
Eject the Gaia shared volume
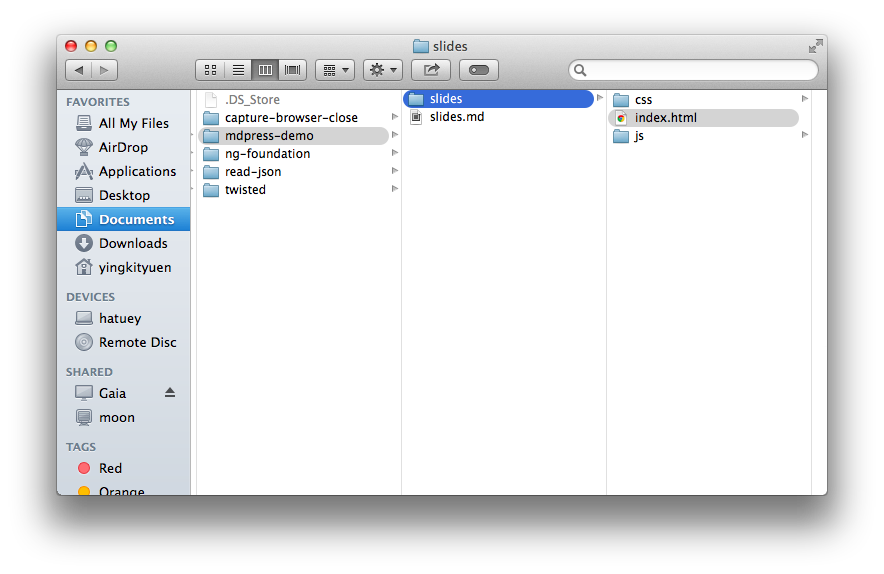170,393
